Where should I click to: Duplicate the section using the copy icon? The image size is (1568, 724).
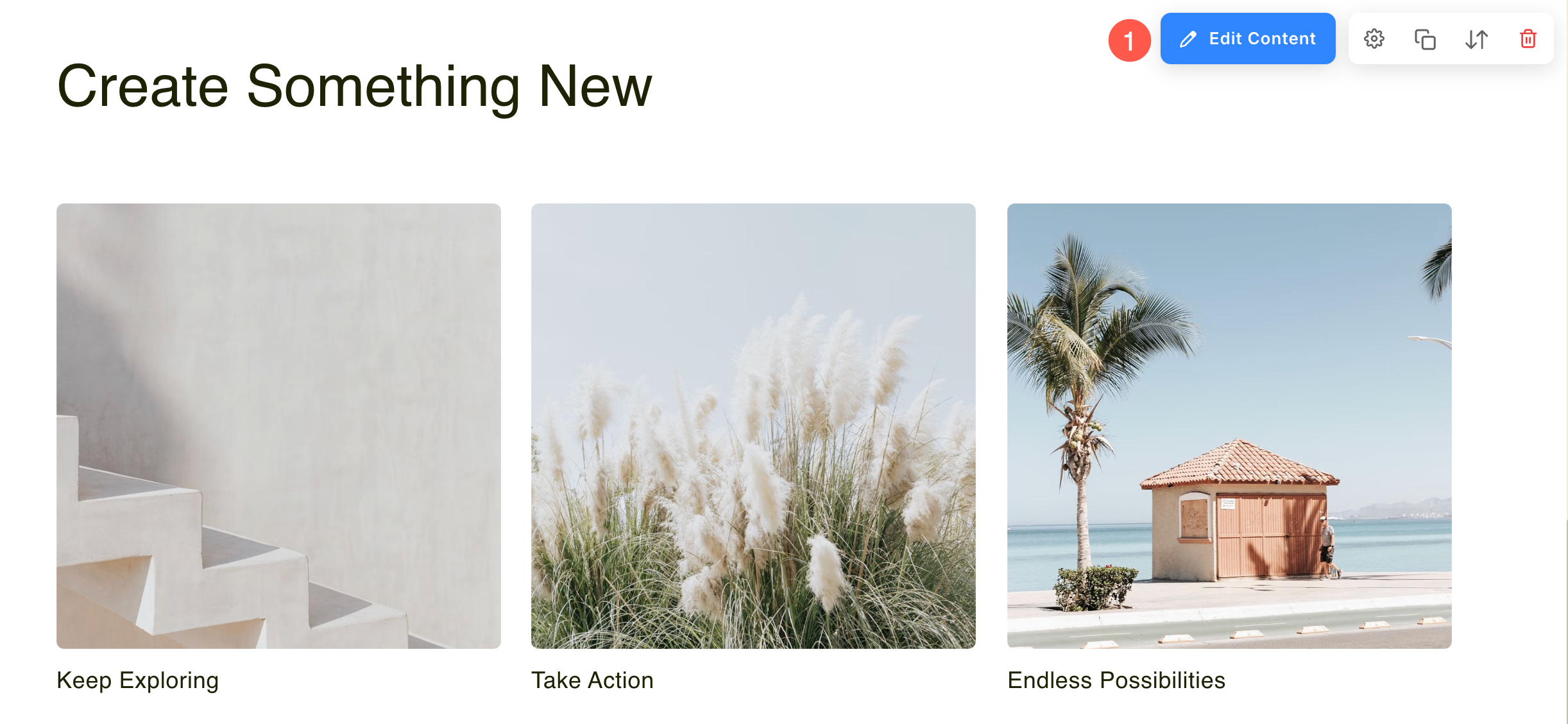1425,39
